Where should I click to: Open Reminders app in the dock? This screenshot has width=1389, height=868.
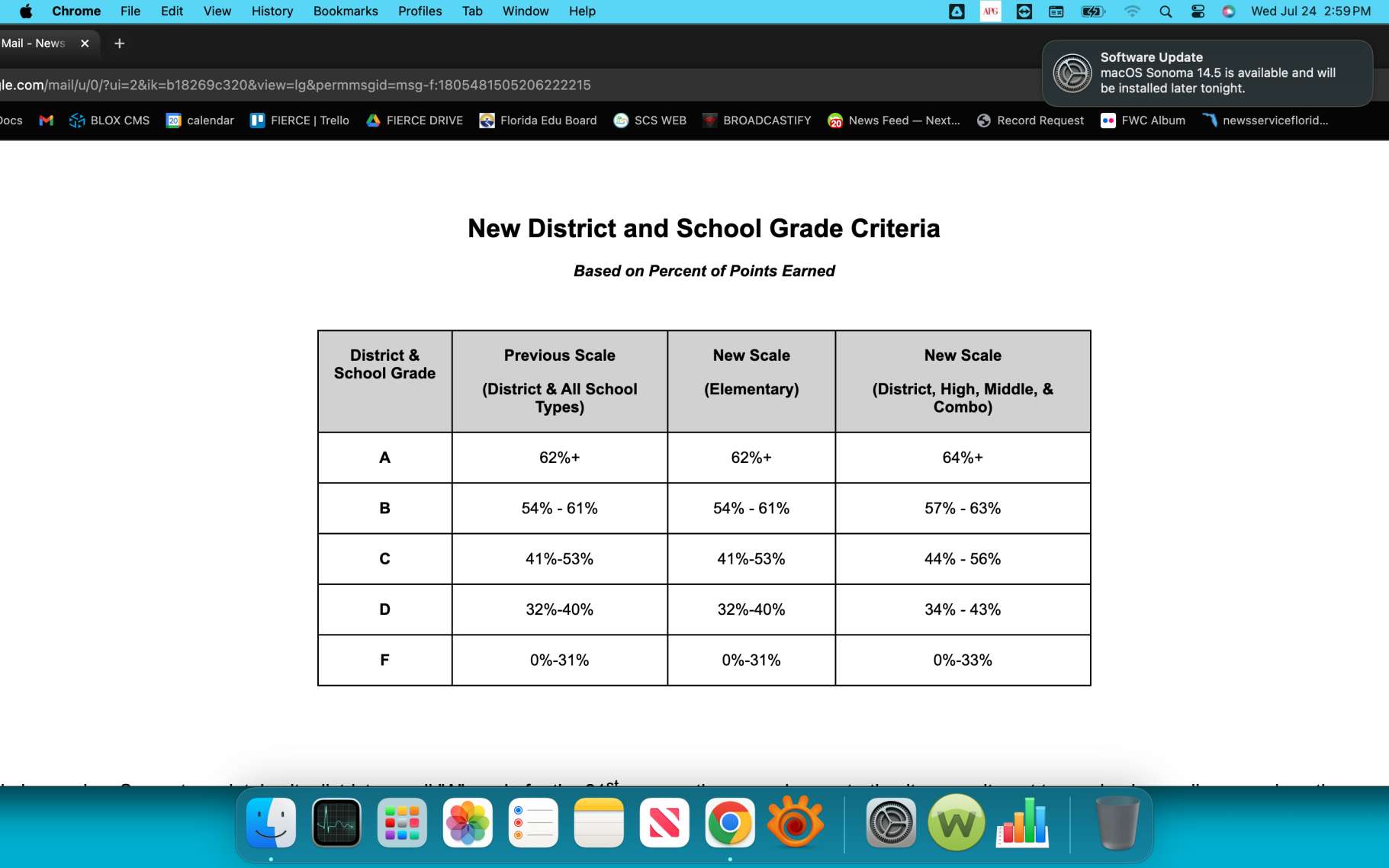coord(533,823)
